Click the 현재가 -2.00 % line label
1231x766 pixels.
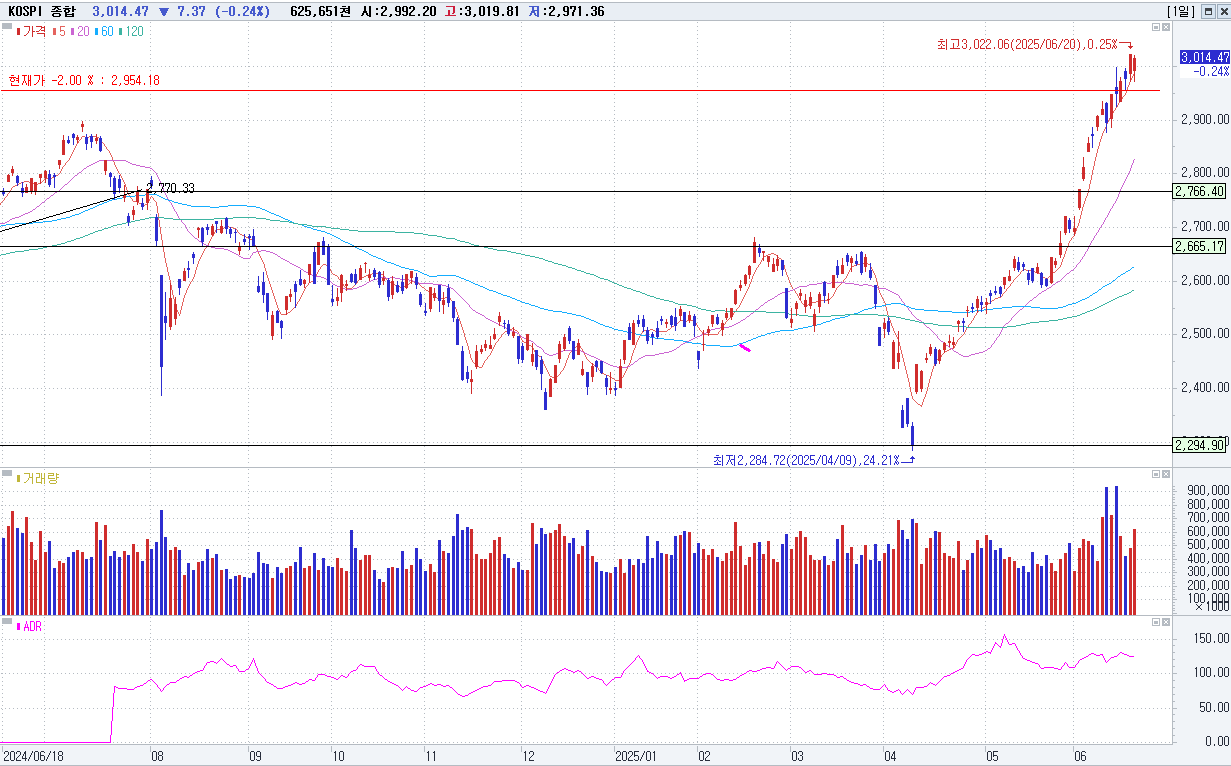pos(84,80)
